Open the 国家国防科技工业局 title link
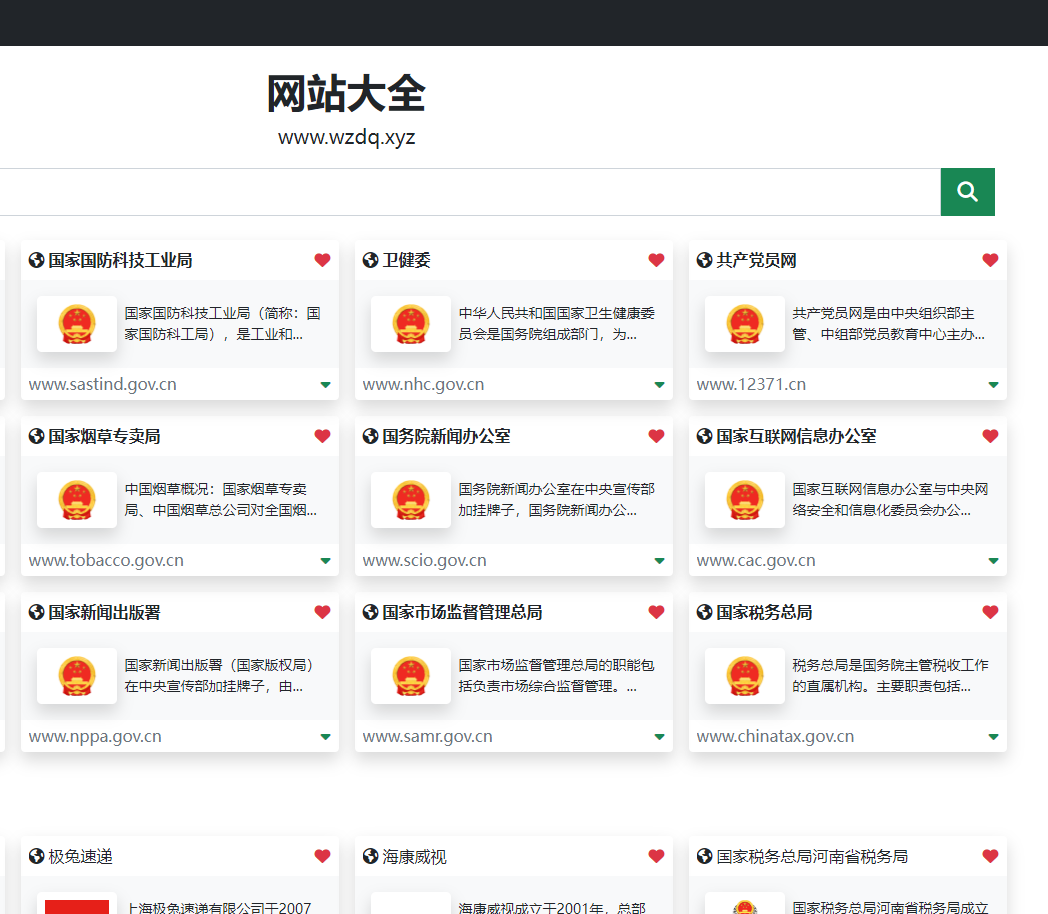 pos(120,260)
